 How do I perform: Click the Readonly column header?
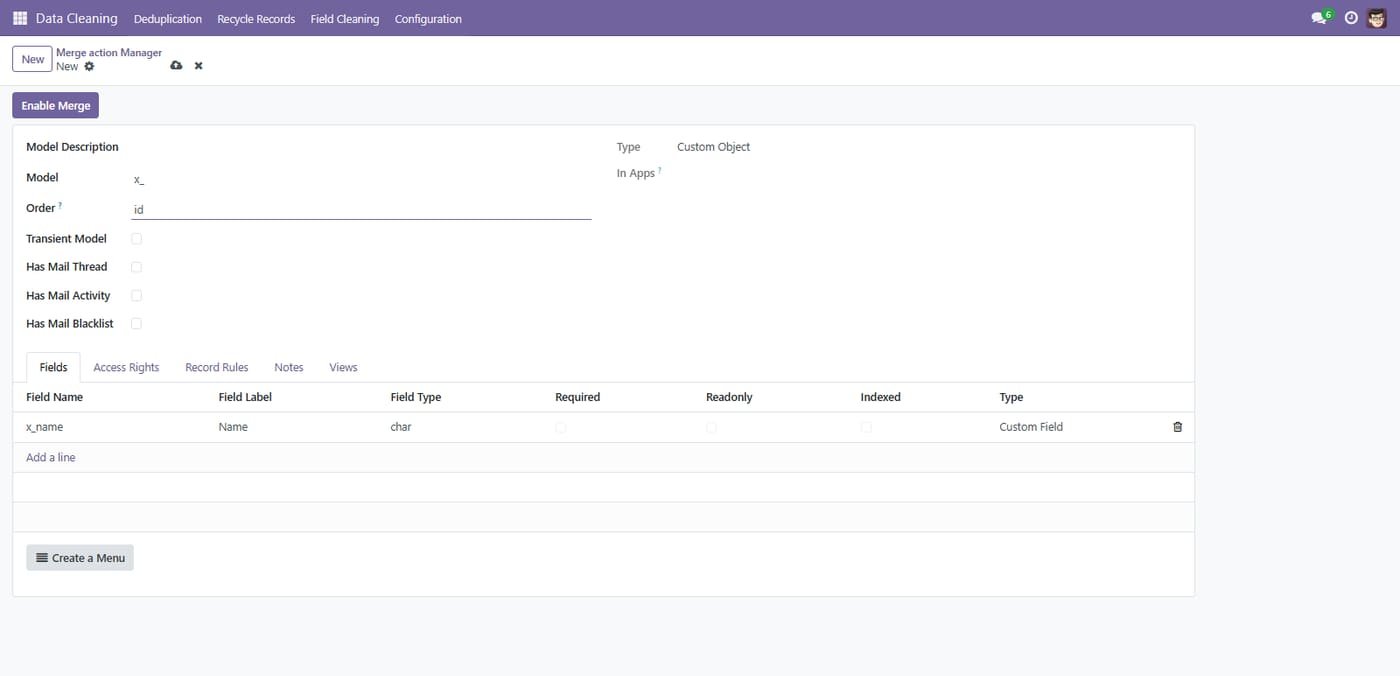pos(729,397)
